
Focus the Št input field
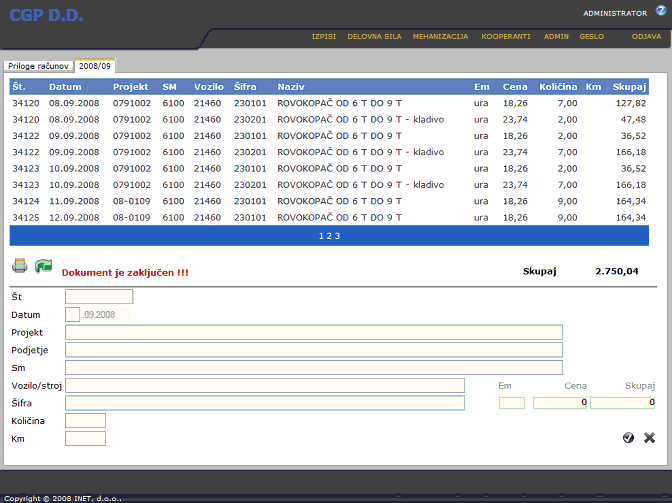pos(99,296)
